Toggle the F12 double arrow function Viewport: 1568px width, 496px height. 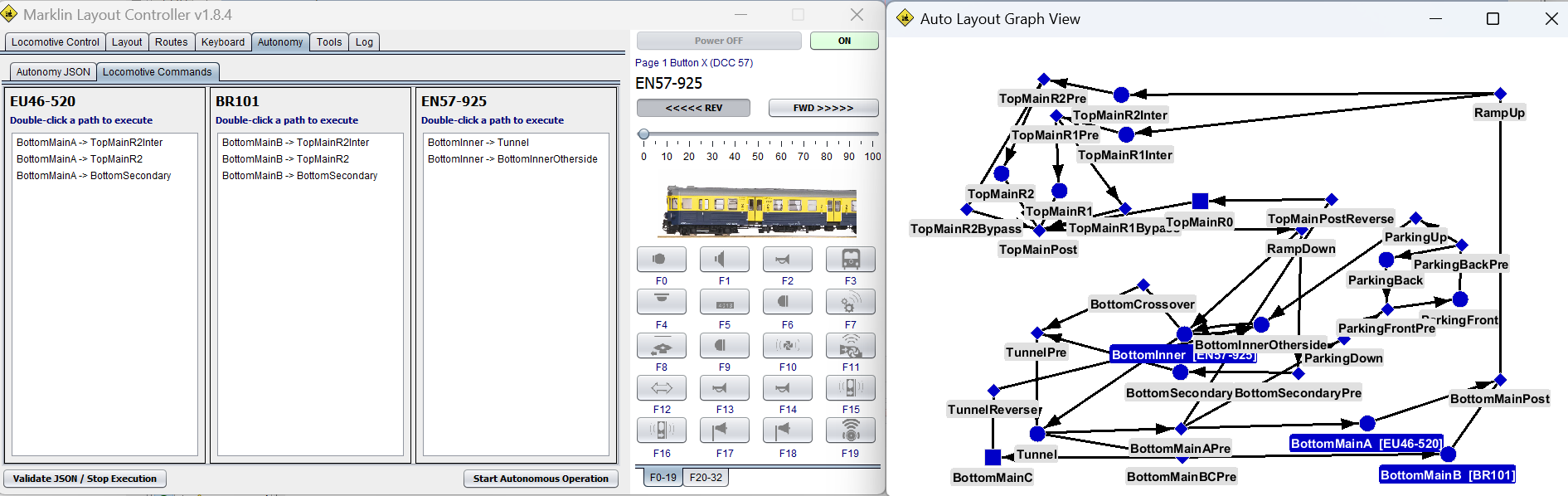coord(661,387)
